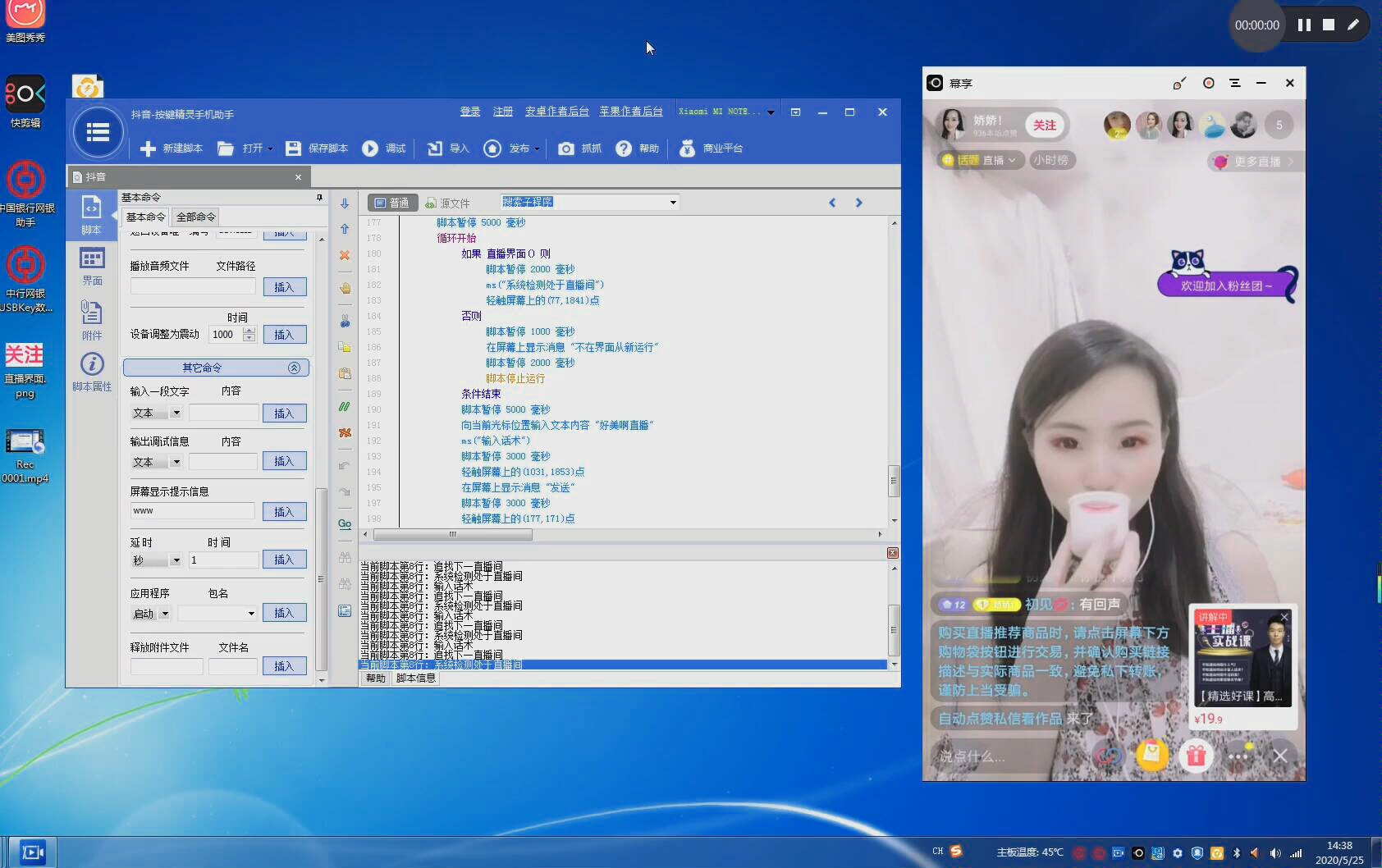Open the main hamburger menu in 按键精灵

pos(98,132)
